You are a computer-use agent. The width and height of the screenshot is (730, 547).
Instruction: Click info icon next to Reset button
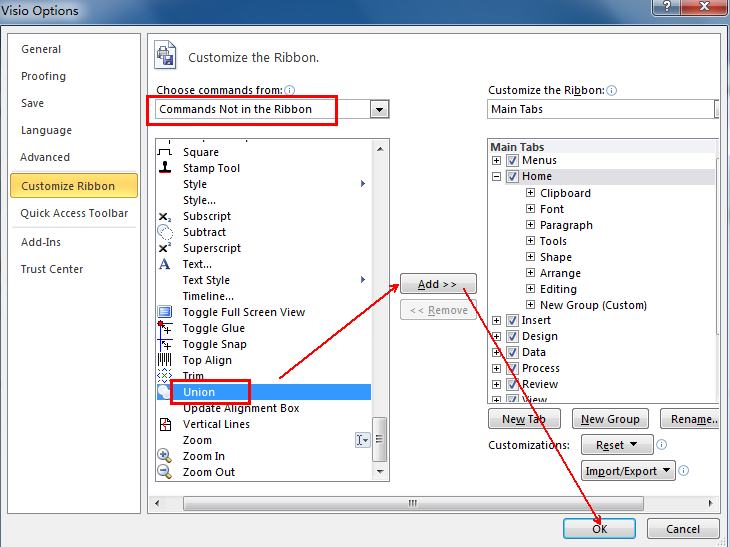pyautogui.click(x=661, y=445)
